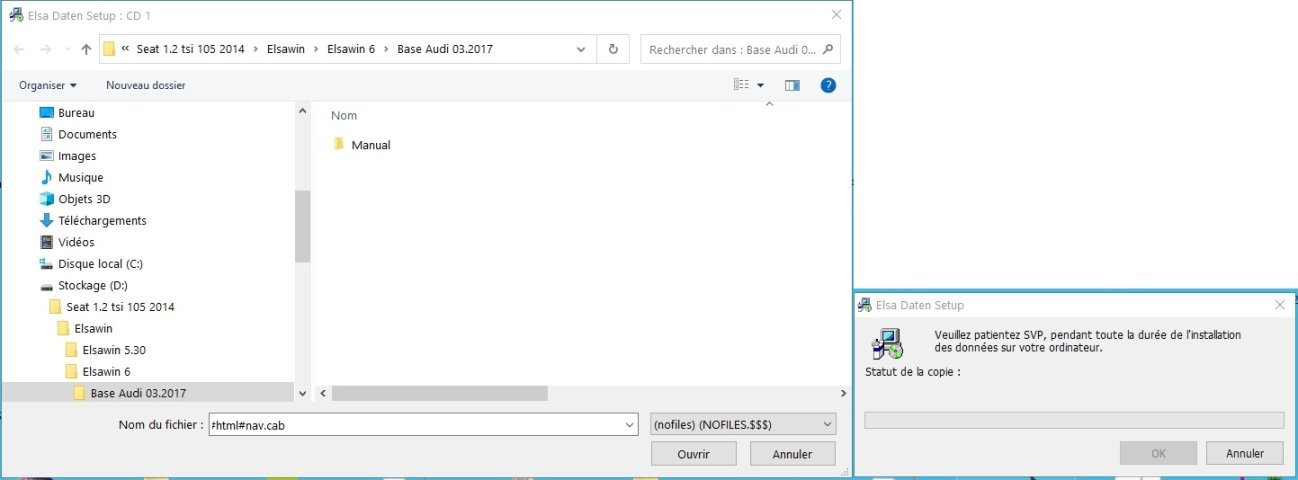This screenshot has height=480, width=1298.
Task: Click the search magnifier icon
Action: 829,48
